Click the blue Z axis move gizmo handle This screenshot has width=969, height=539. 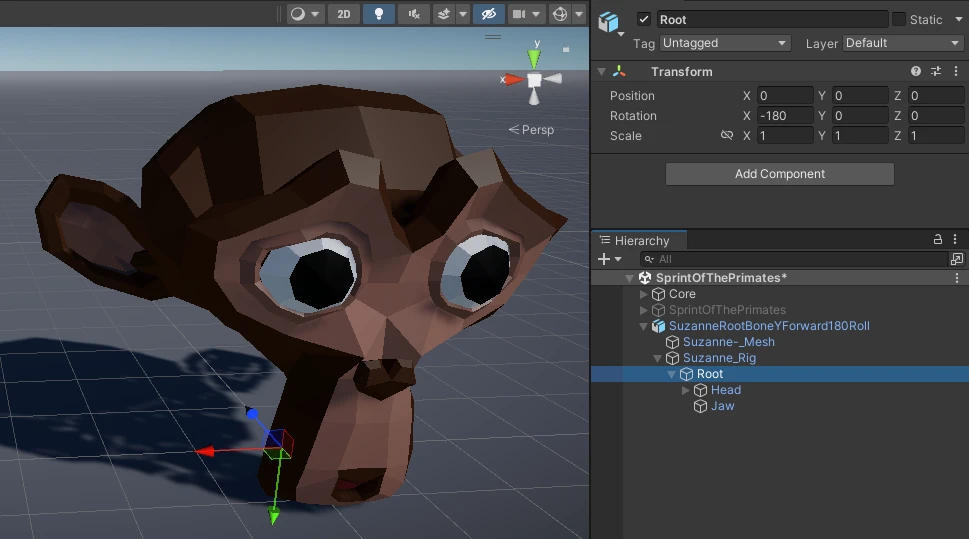point(252,413)
